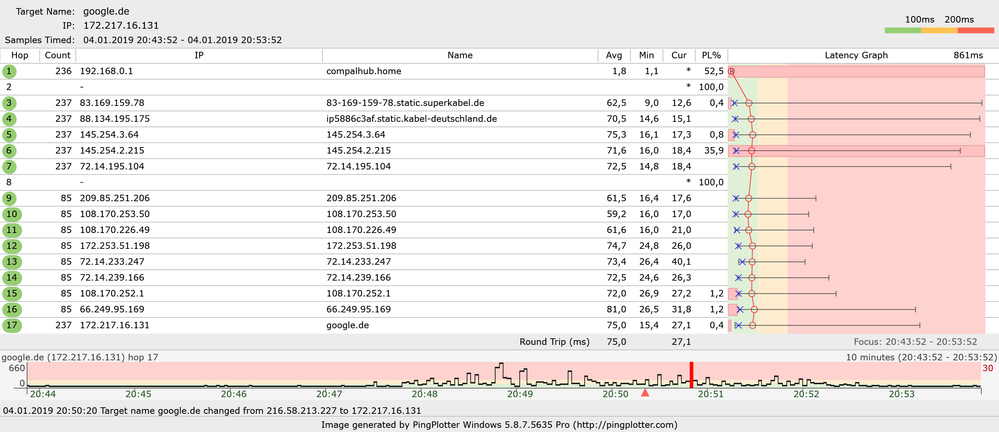This screenshot has width=999, height=432.
Task: Click the Avg column header
Action: pos(614,55)
